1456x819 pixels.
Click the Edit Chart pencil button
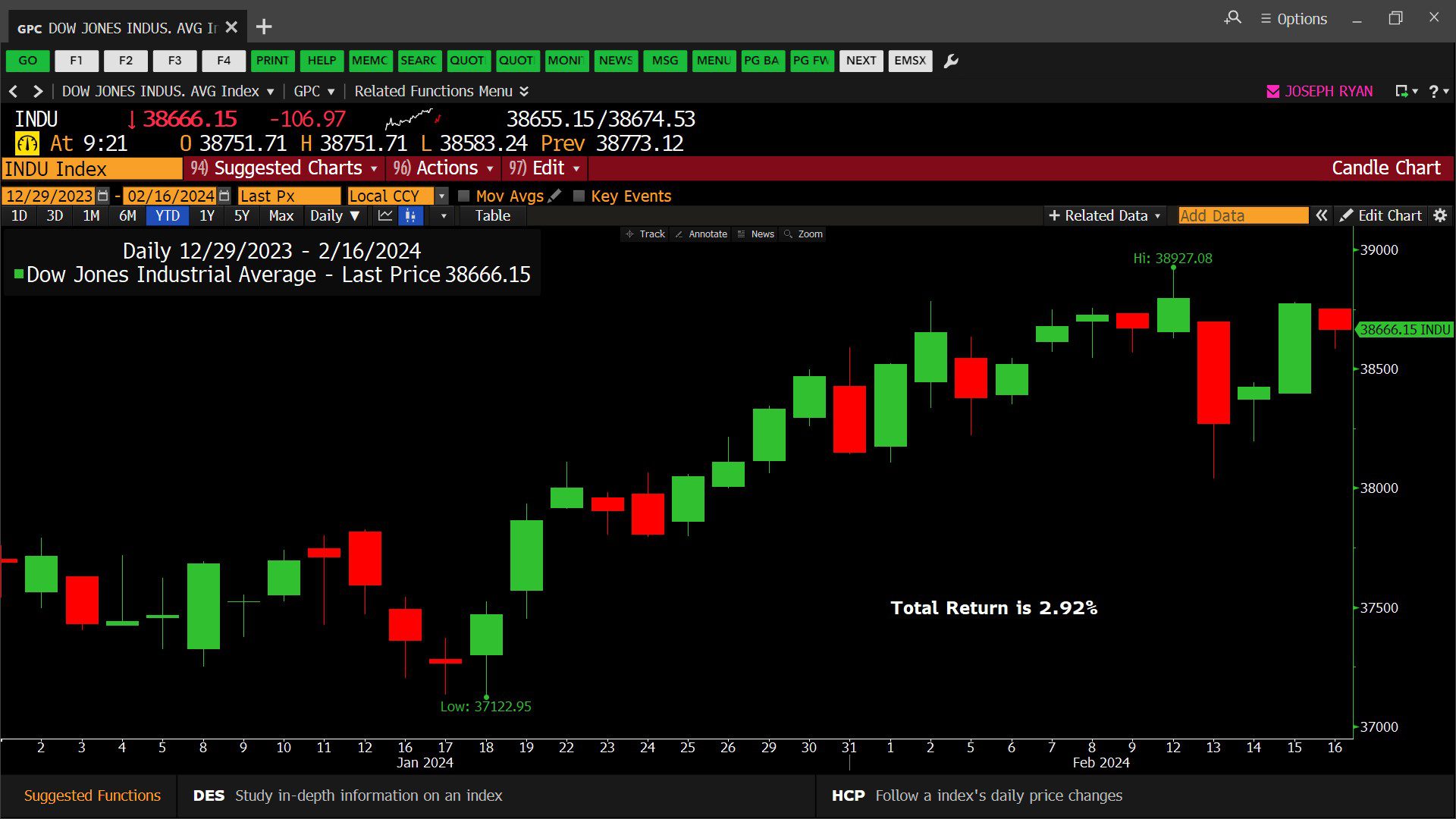coord(1380,215)
